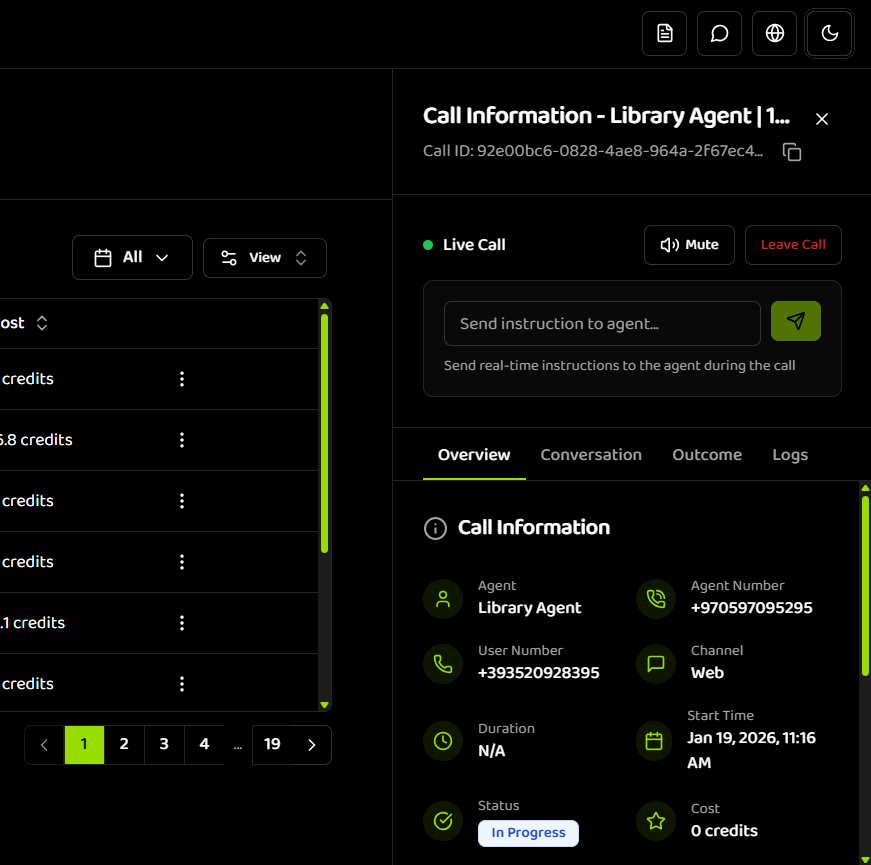Toggle dark mode with the moon icon
The height and width of the screenshot is (865, 871).
point(829,33)
